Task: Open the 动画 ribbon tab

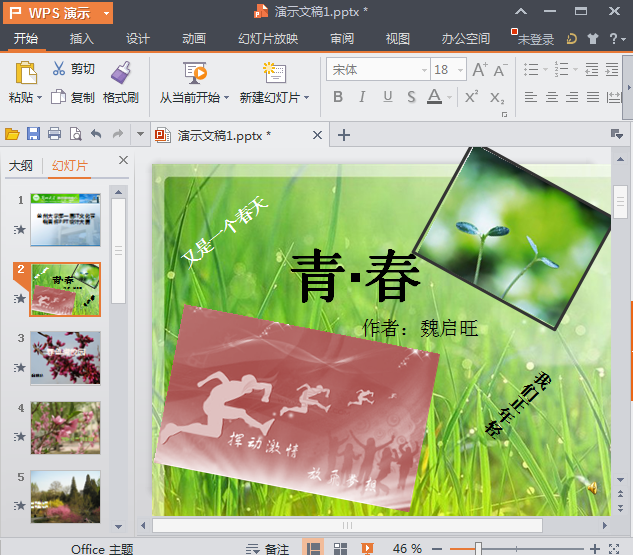Action: [x=194, y=39]
